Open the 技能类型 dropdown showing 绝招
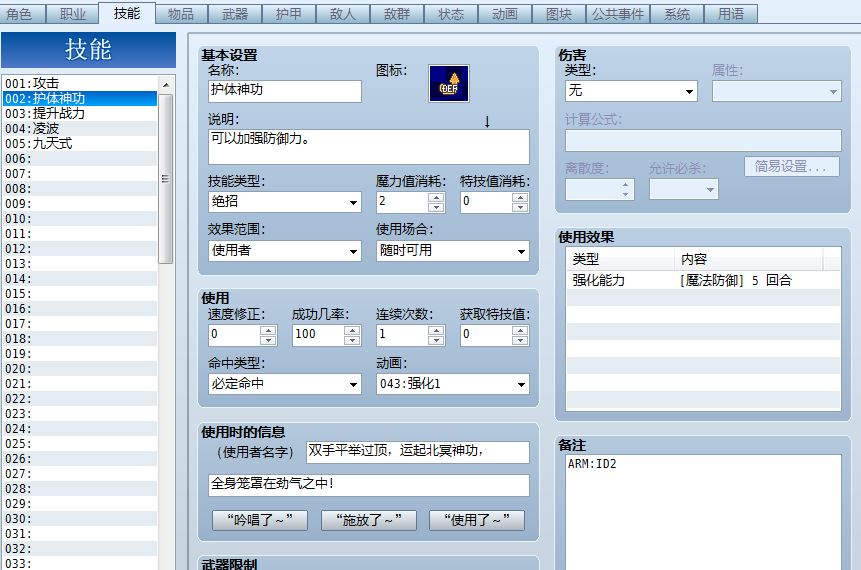 (x=284, y=202)
